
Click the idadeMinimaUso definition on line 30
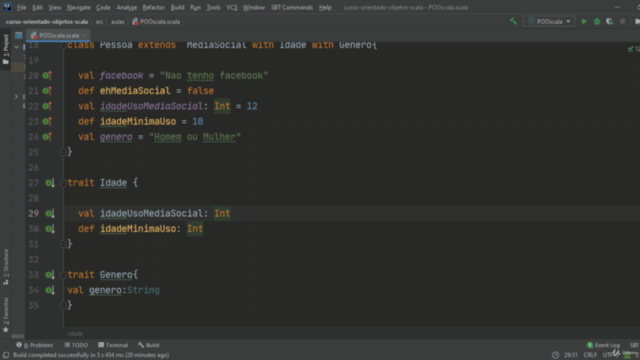(x=138, y=229)
